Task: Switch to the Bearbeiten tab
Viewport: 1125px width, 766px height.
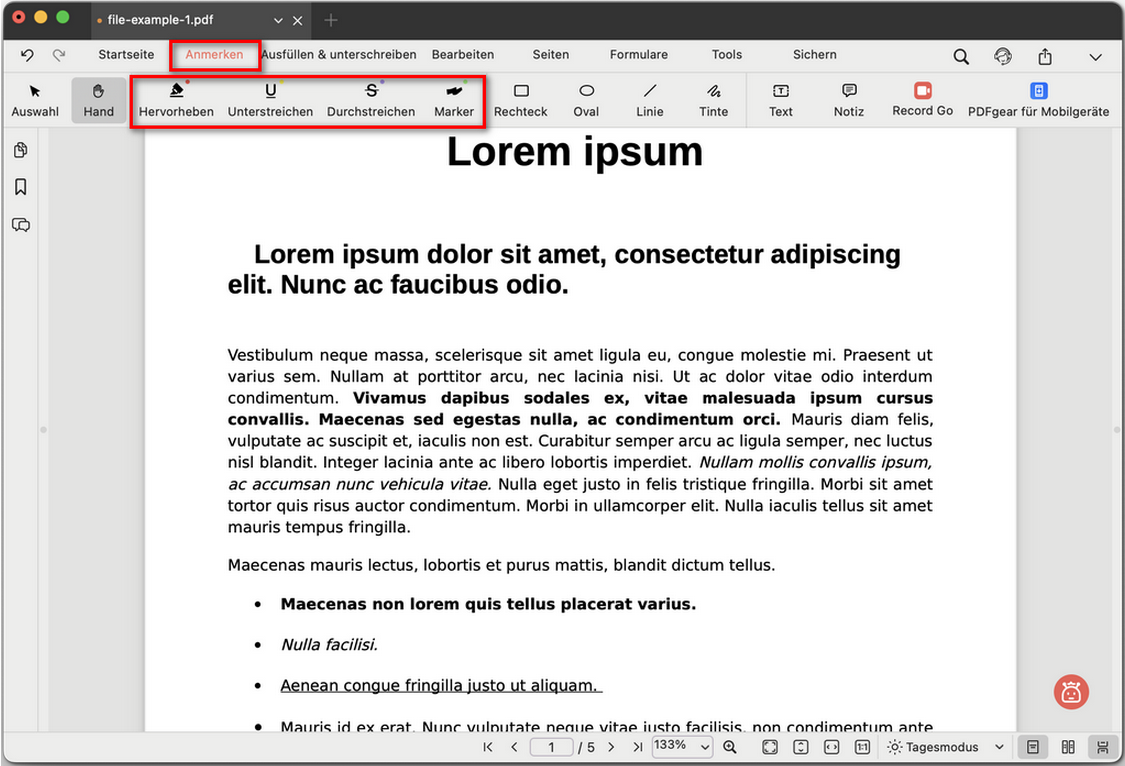Action: click(462, 55)
